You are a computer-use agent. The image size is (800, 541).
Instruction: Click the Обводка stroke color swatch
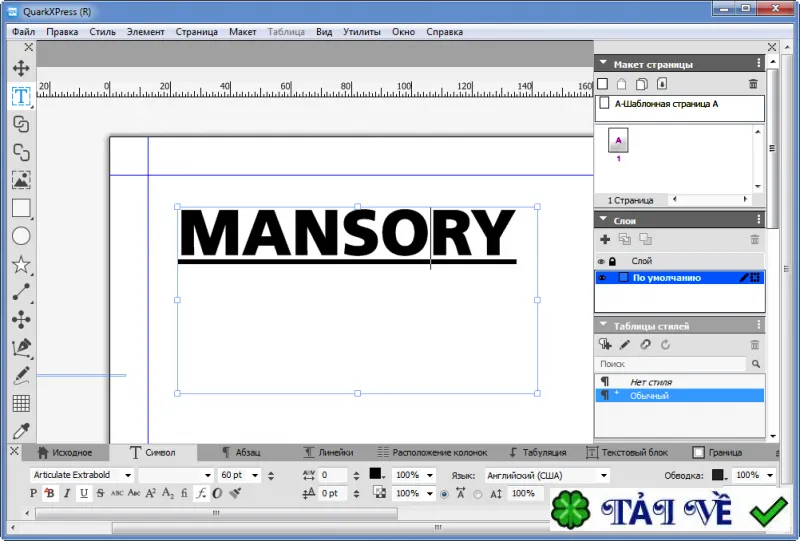tap(717, 475)
